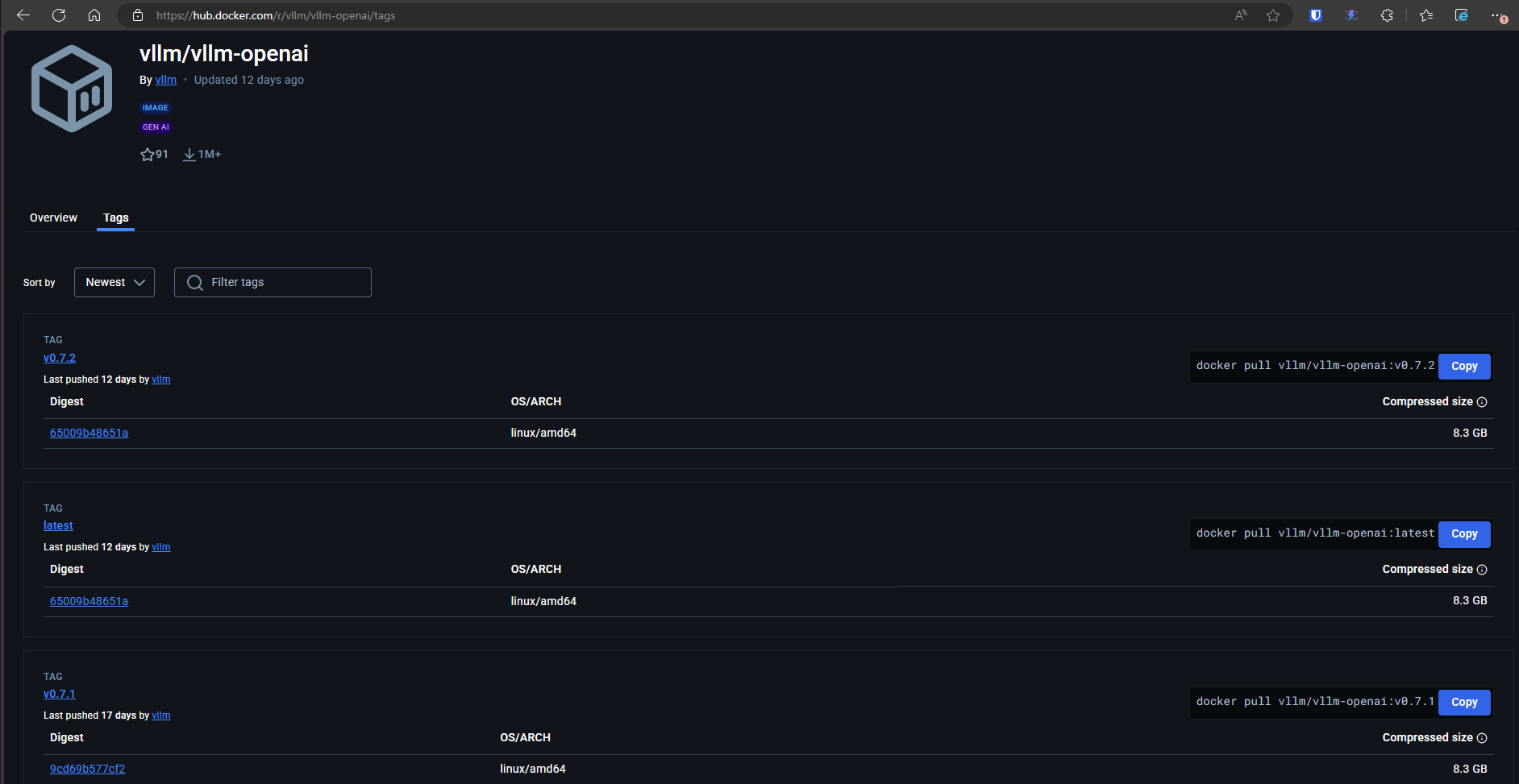View site information via the lock icon
Screen dimensions: 1519x784
coord(138,15)
